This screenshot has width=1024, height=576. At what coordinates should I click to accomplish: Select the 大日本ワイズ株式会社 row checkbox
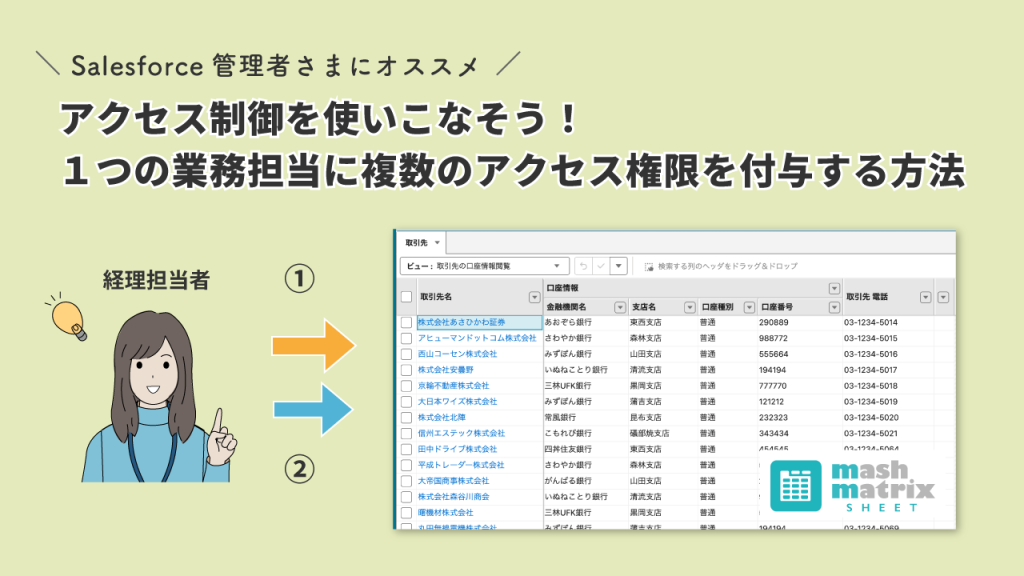pos(406,402)
